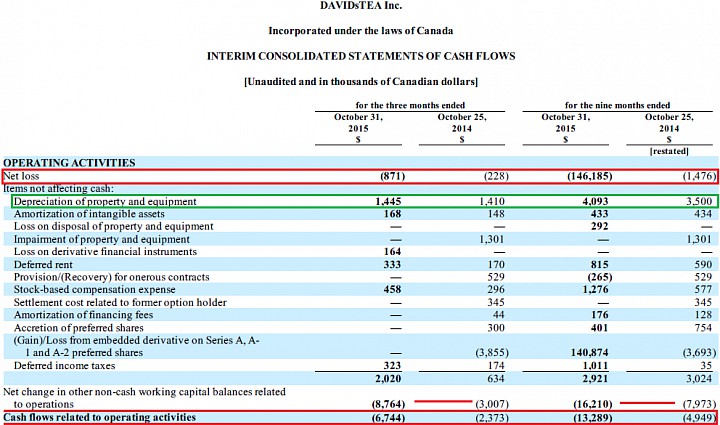Image resolution: width=720 pixels, height=425 pixels.
Task: Click subtotal value '2,020'
Action: pyautogui.click(x=388, y=379)
